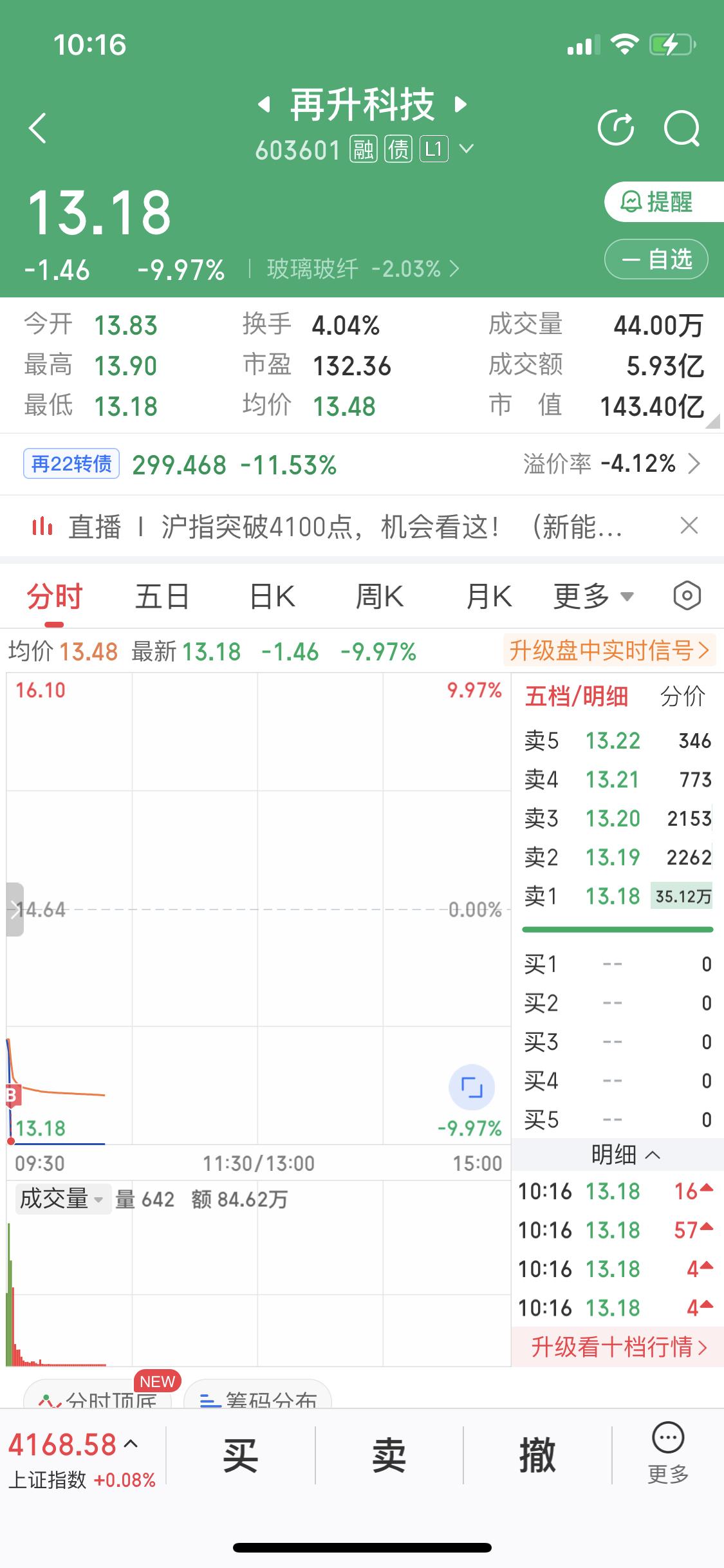Viewport: 724px width, 1568px height.
Task: Switch to next stock triangle arrow
Action: 461,104
